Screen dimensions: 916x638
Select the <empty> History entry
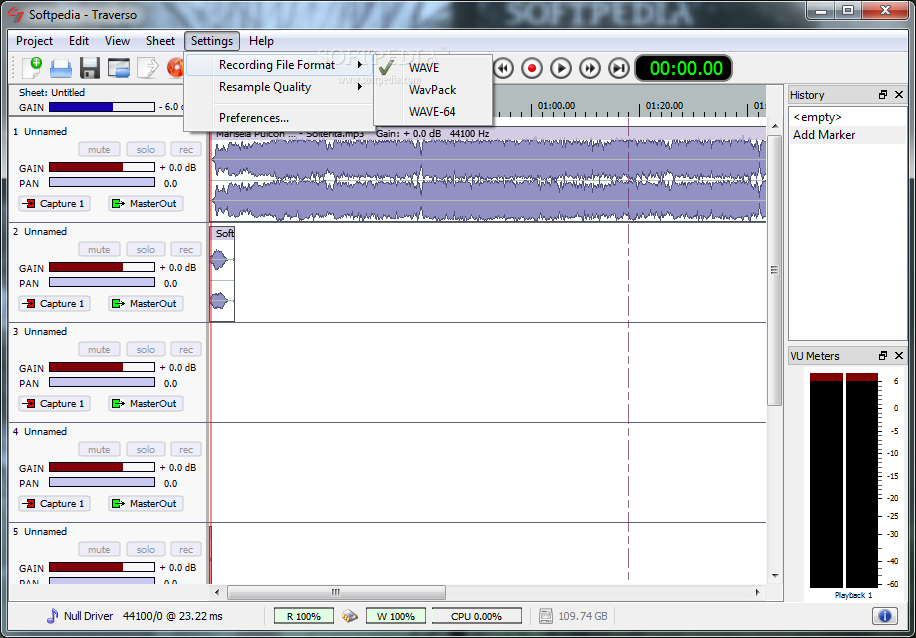[x=818, y=117]
